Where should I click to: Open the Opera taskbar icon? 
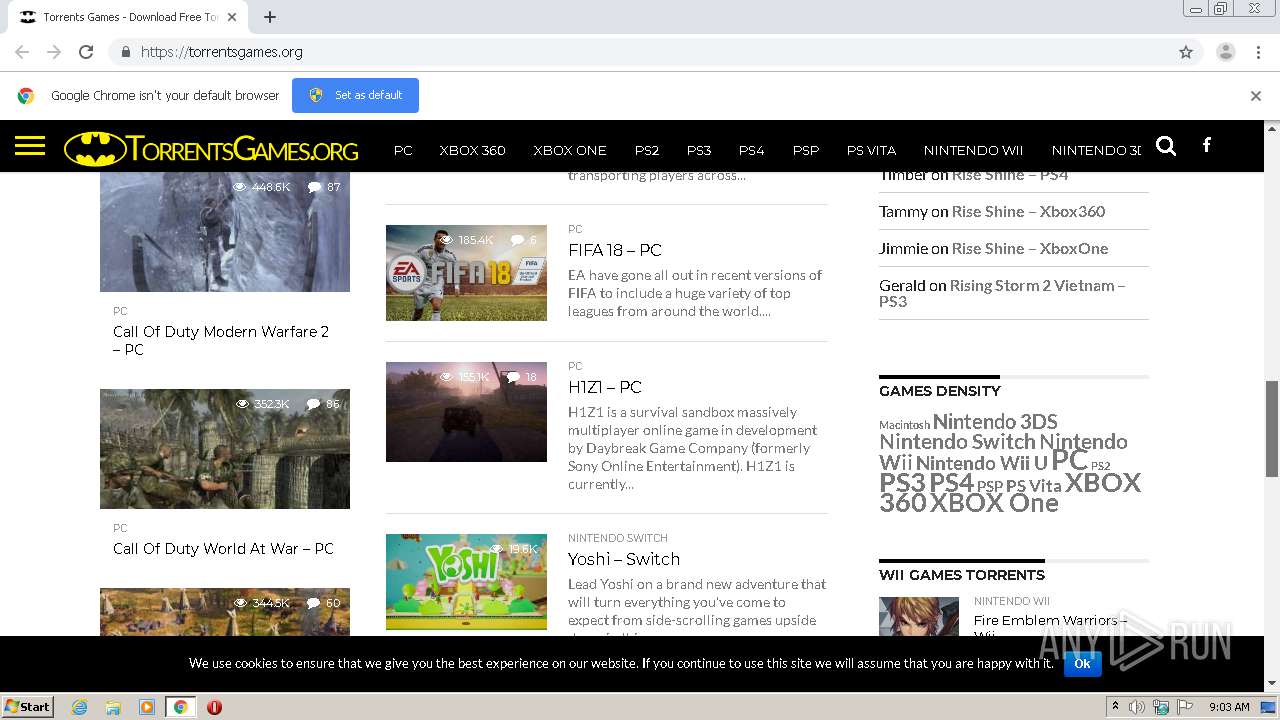click(x=214, y=707)
